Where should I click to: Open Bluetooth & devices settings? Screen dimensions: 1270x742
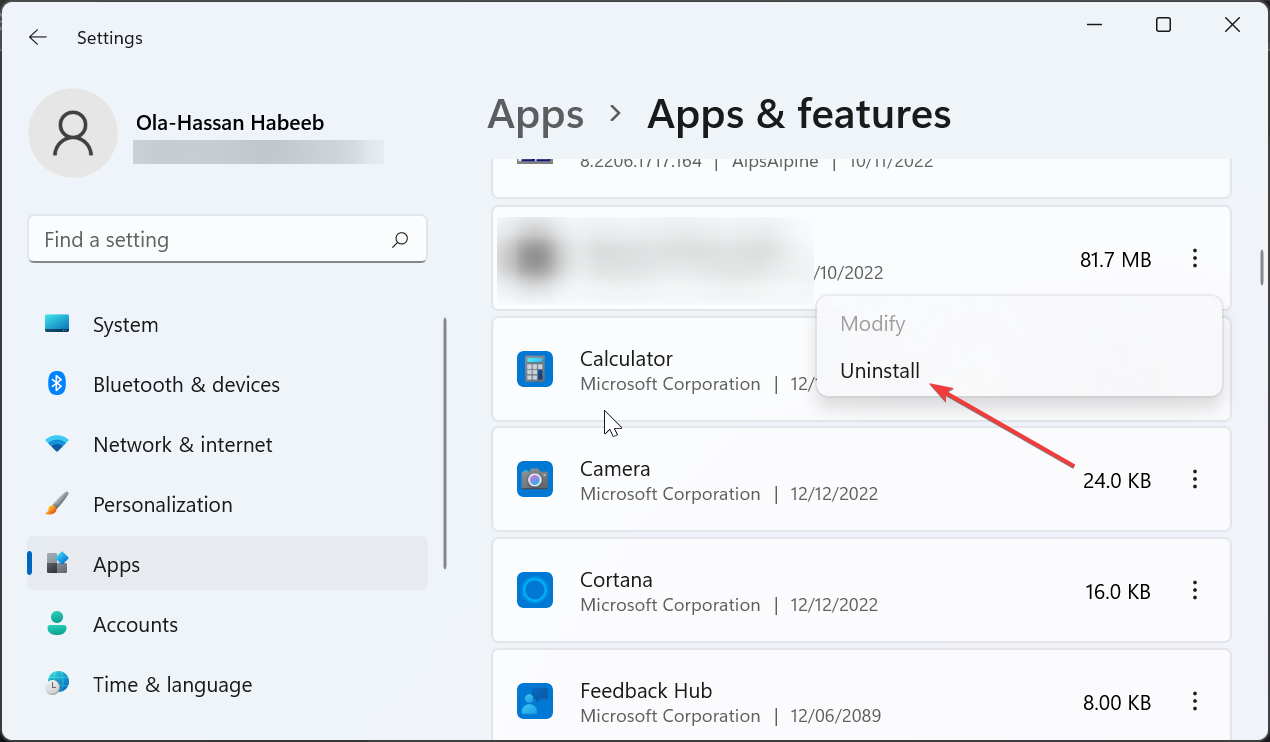coord(186,385)
